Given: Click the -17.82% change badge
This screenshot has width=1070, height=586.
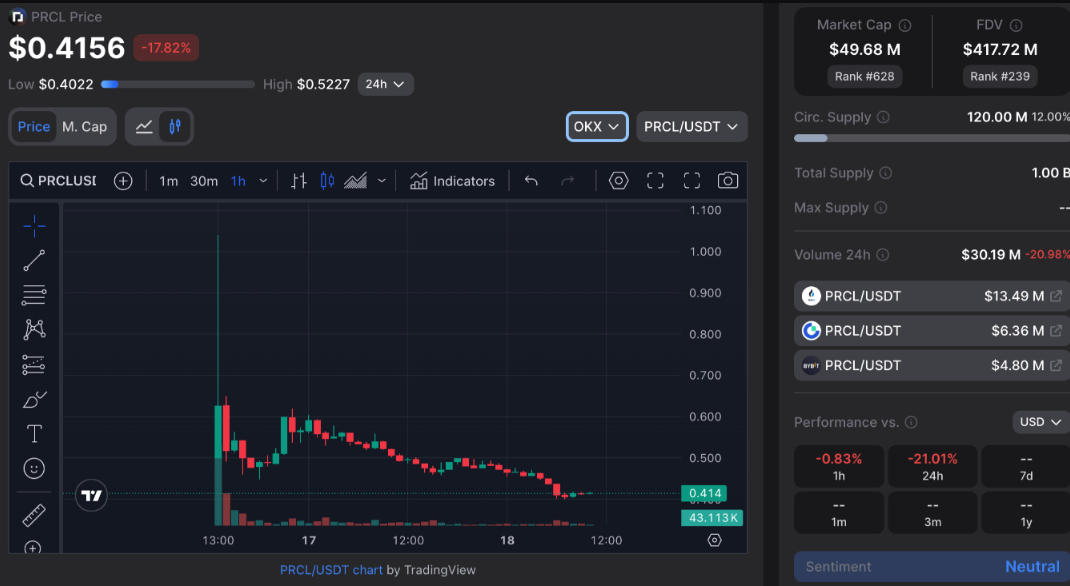Looking at the screenshot, I should click(x=166, y=48).
